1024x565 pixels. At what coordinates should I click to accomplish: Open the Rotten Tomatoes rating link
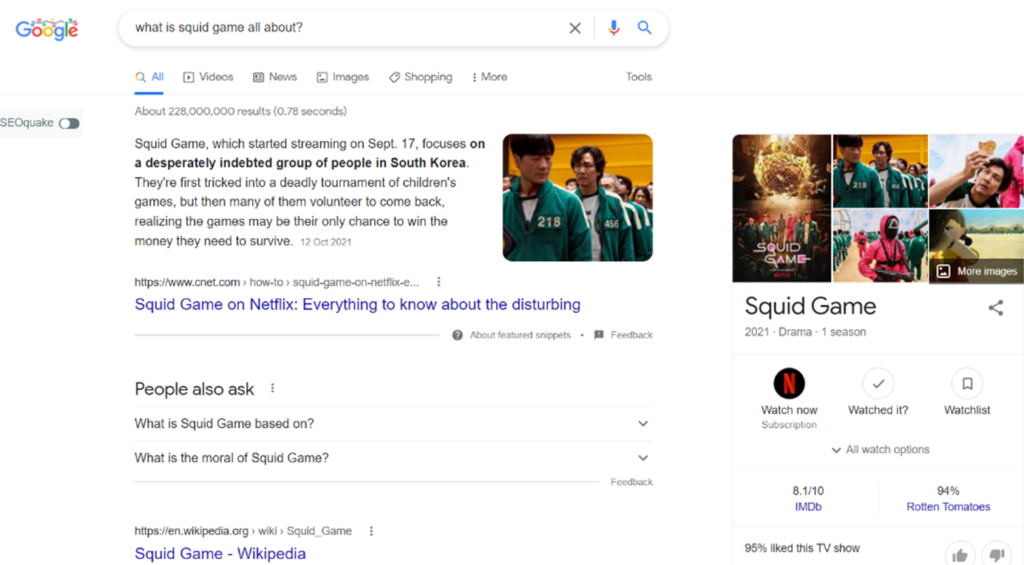point(948,507)
